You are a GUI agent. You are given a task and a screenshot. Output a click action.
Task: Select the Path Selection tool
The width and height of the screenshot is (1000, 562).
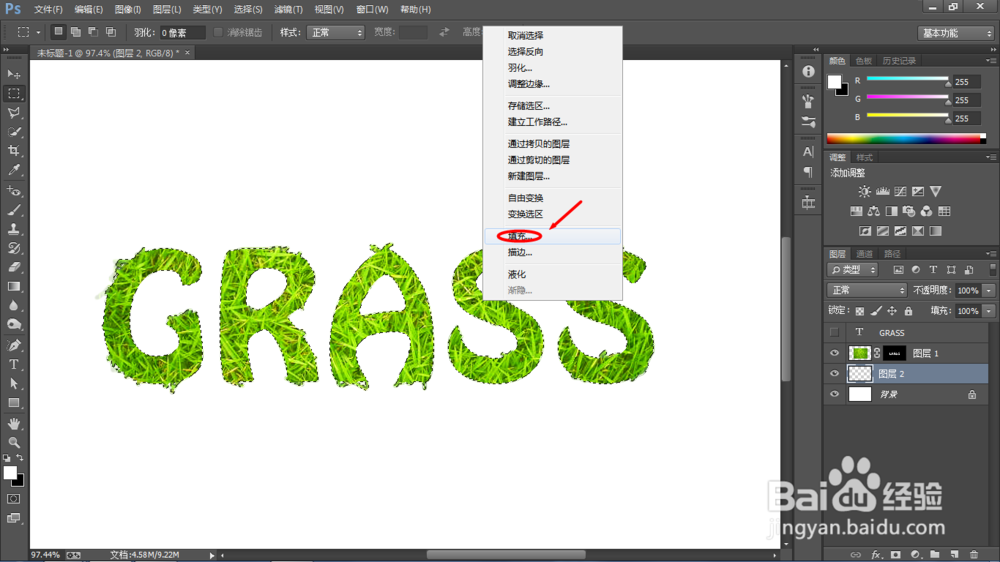point(13,383)
